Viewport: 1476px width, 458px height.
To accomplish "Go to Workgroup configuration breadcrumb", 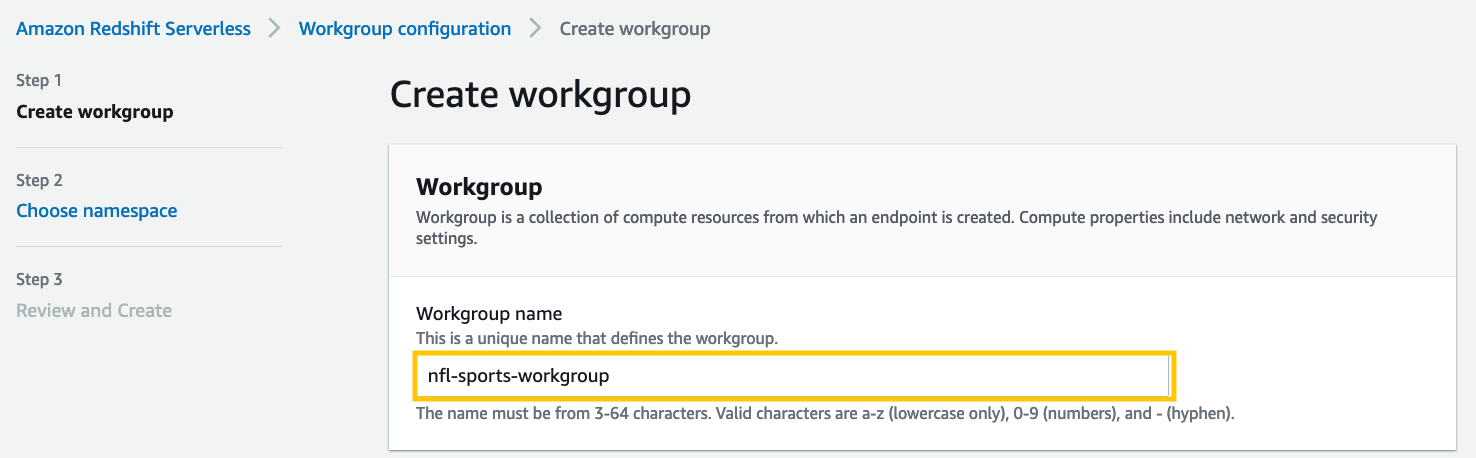I will [405, 29].
